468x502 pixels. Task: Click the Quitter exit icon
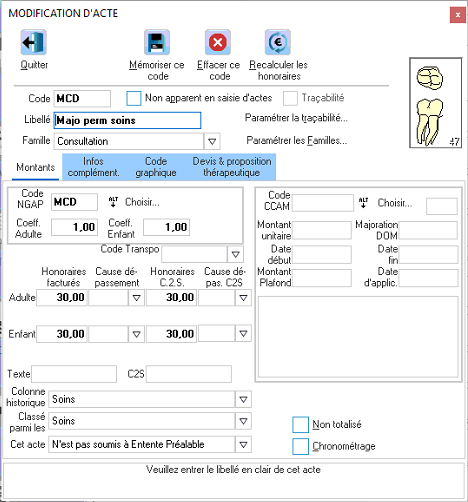tap(33, 42)
